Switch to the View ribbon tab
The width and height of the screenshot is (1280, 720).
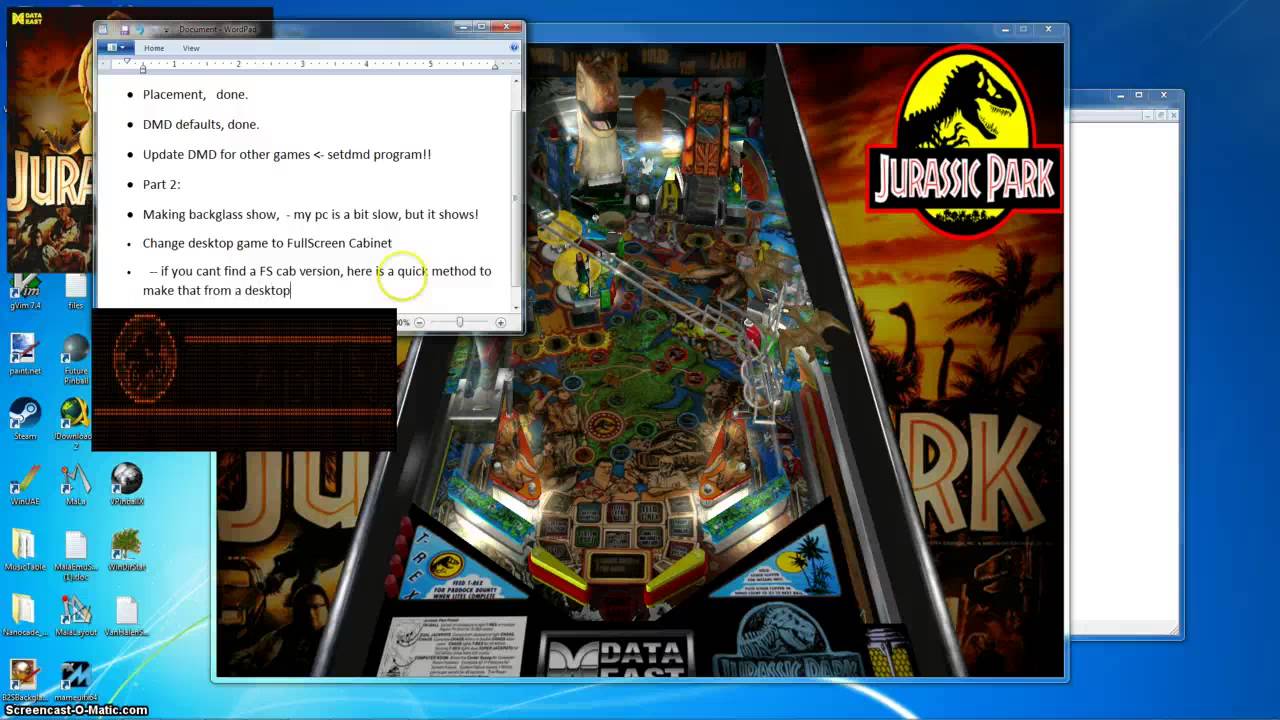191,48
